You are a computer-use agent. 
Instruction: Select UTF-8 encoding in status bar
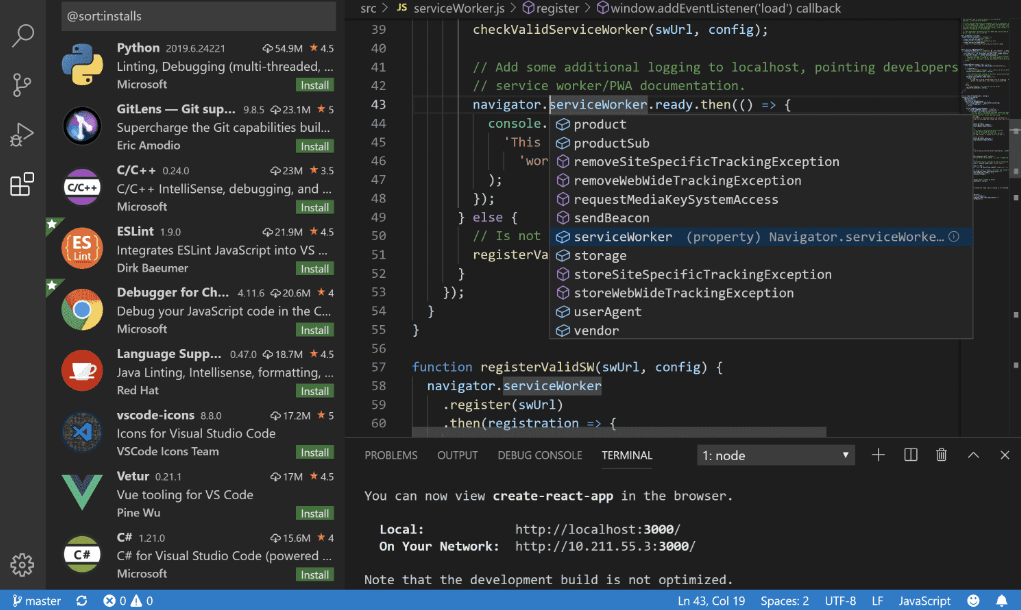pyautogui.click(x=840, y=601)
